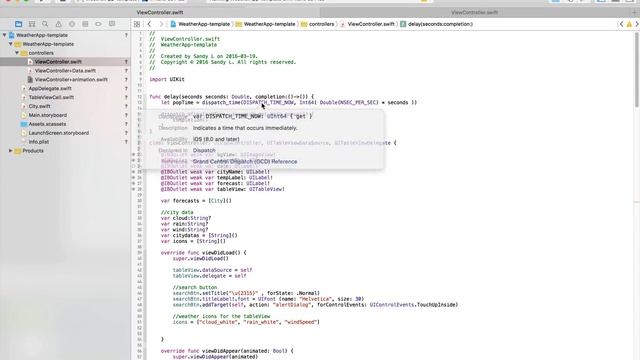Click var citydatas = [String]() line

pos(199,236)
